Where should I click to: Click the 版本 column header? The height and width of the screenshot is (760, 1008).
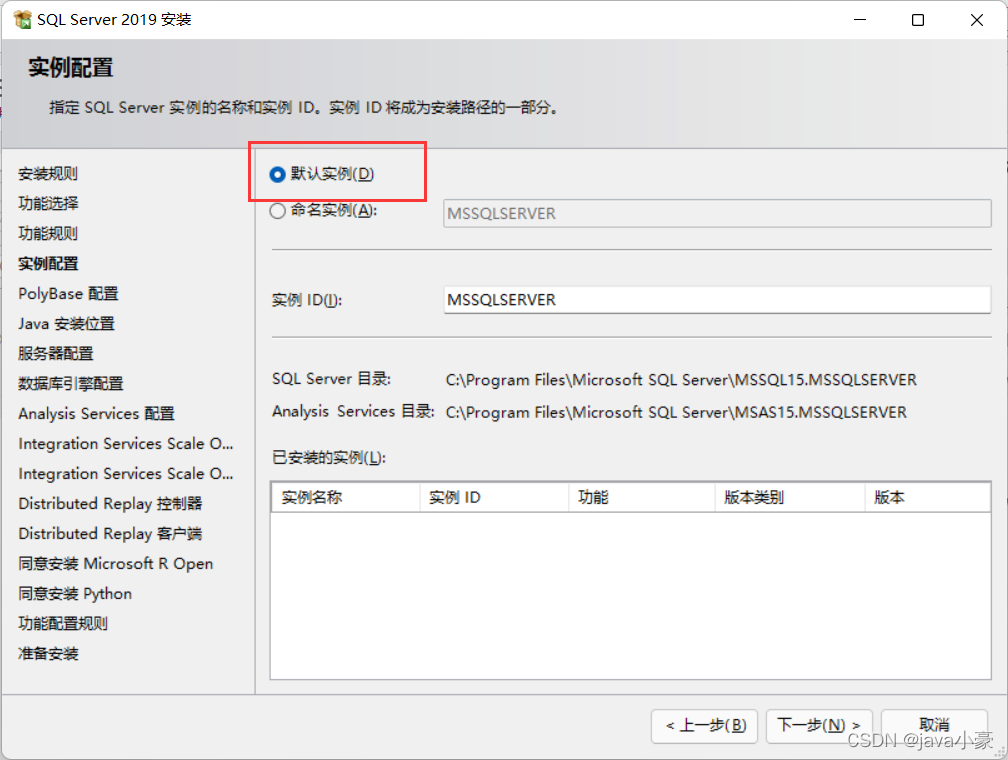pyautogui.click(x=927, y=497)
